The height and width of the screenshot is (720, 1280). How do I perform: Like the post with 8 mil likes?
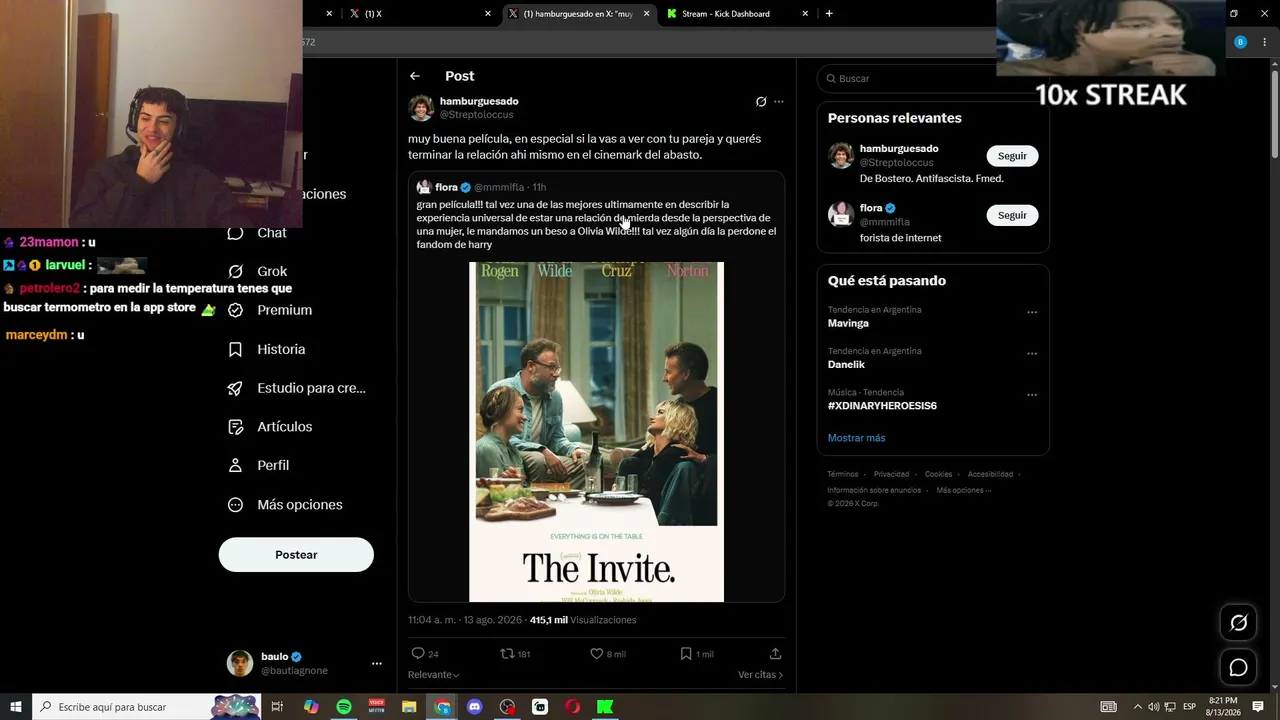607,654
